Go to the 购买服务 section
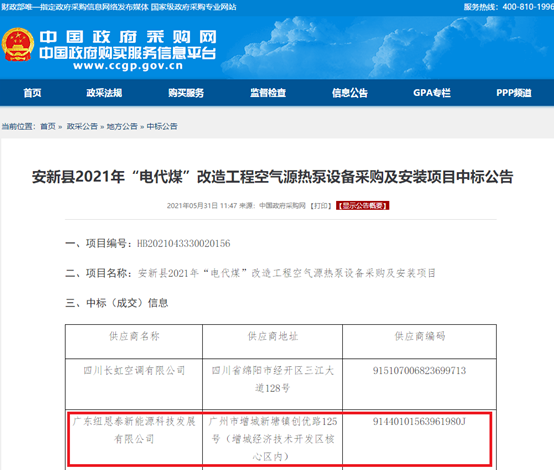 pyautogui.click(x=186, y=93)
